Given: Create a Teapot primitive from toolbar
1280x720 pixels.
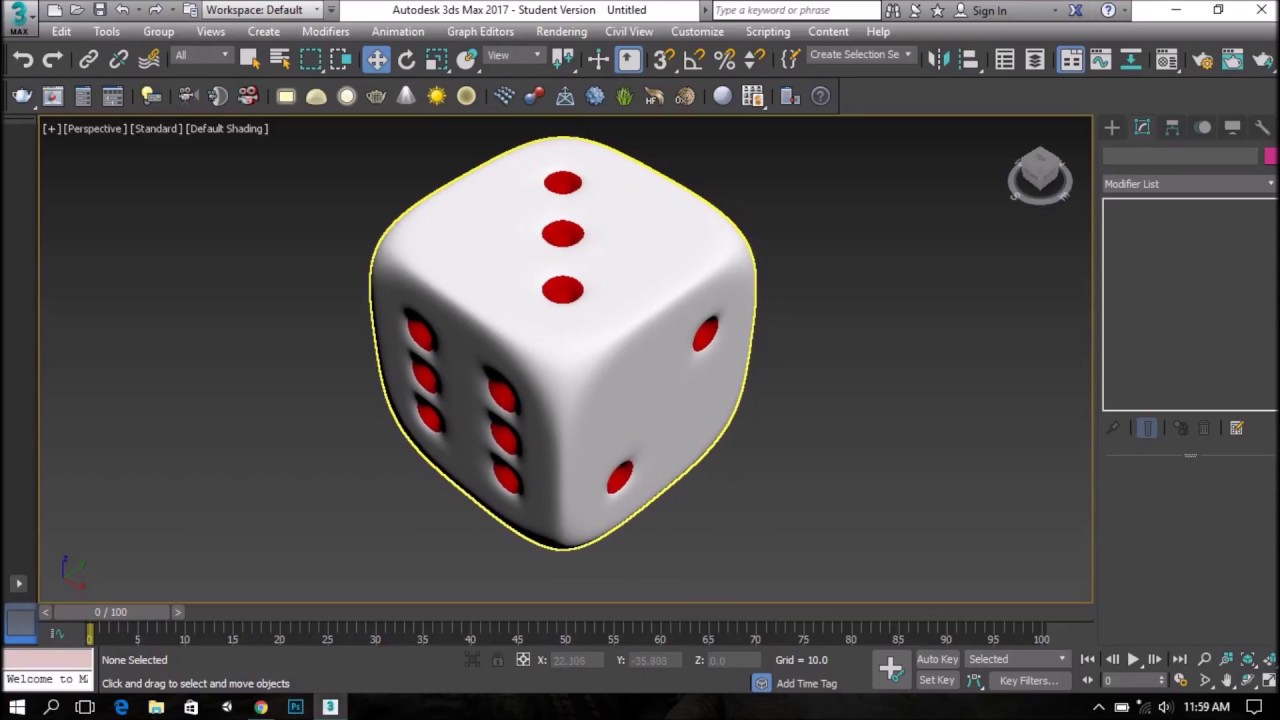Looking at the screenshot, I should click(x=376, y=96).
